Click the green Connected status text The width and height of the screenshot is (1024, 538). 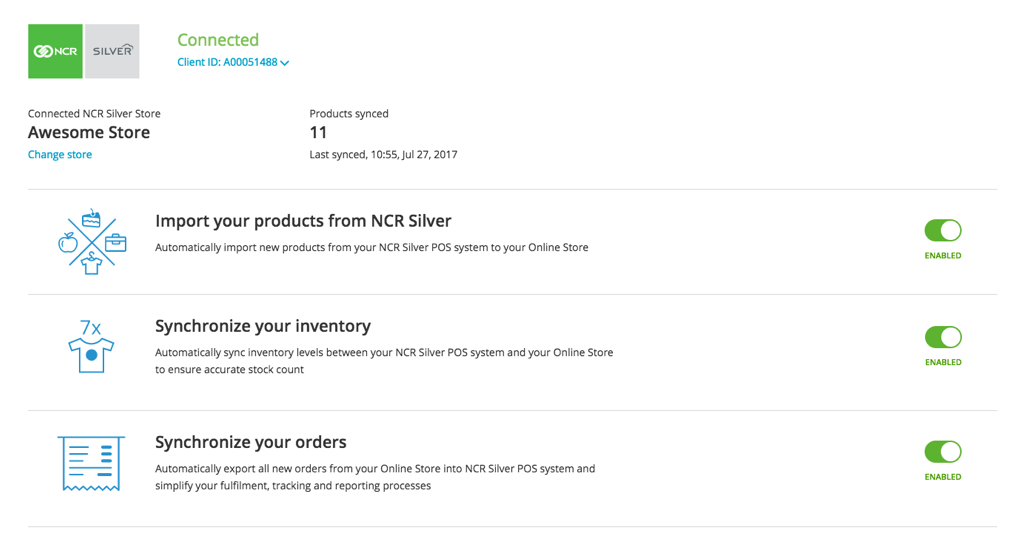(x=218, y=40)
